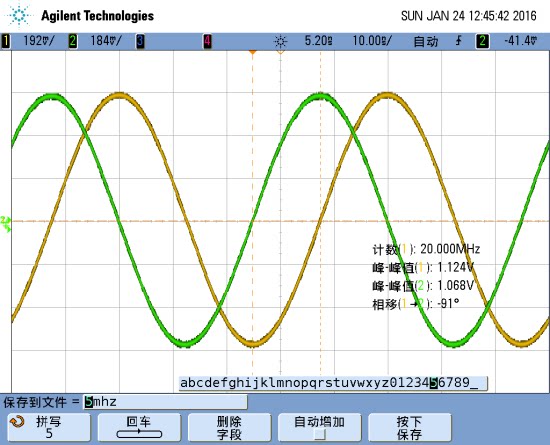Toggle the 自动增加 auto increment checkbox
550x445 pixels.
[x=320, y=434]
